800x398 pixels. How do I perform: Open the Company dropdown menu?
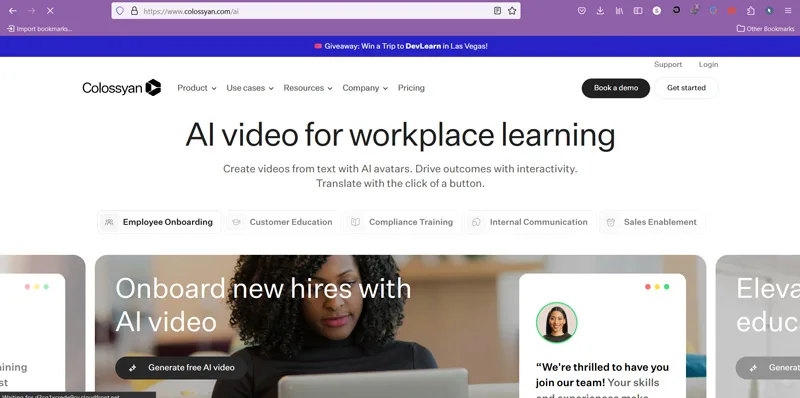[365, 88]
